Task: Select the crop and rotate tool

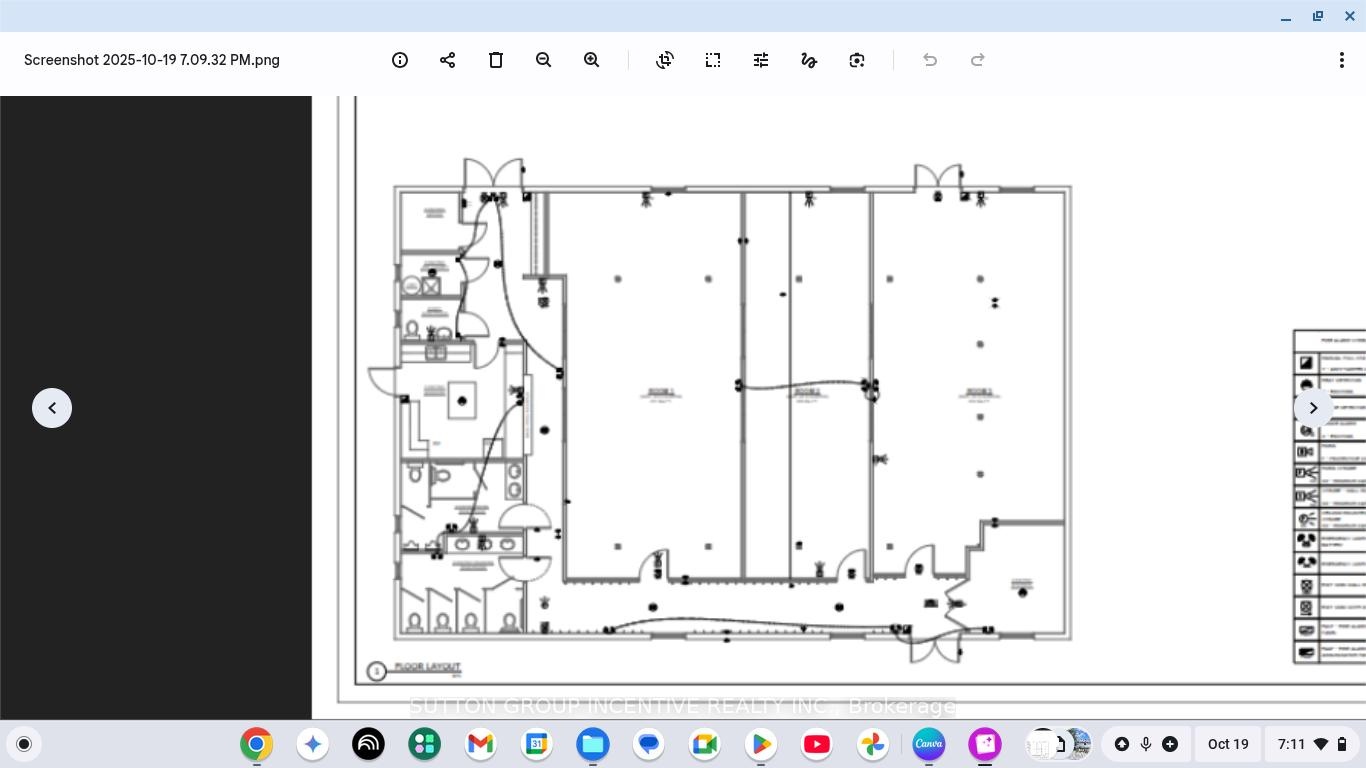Action: [665, 60]
